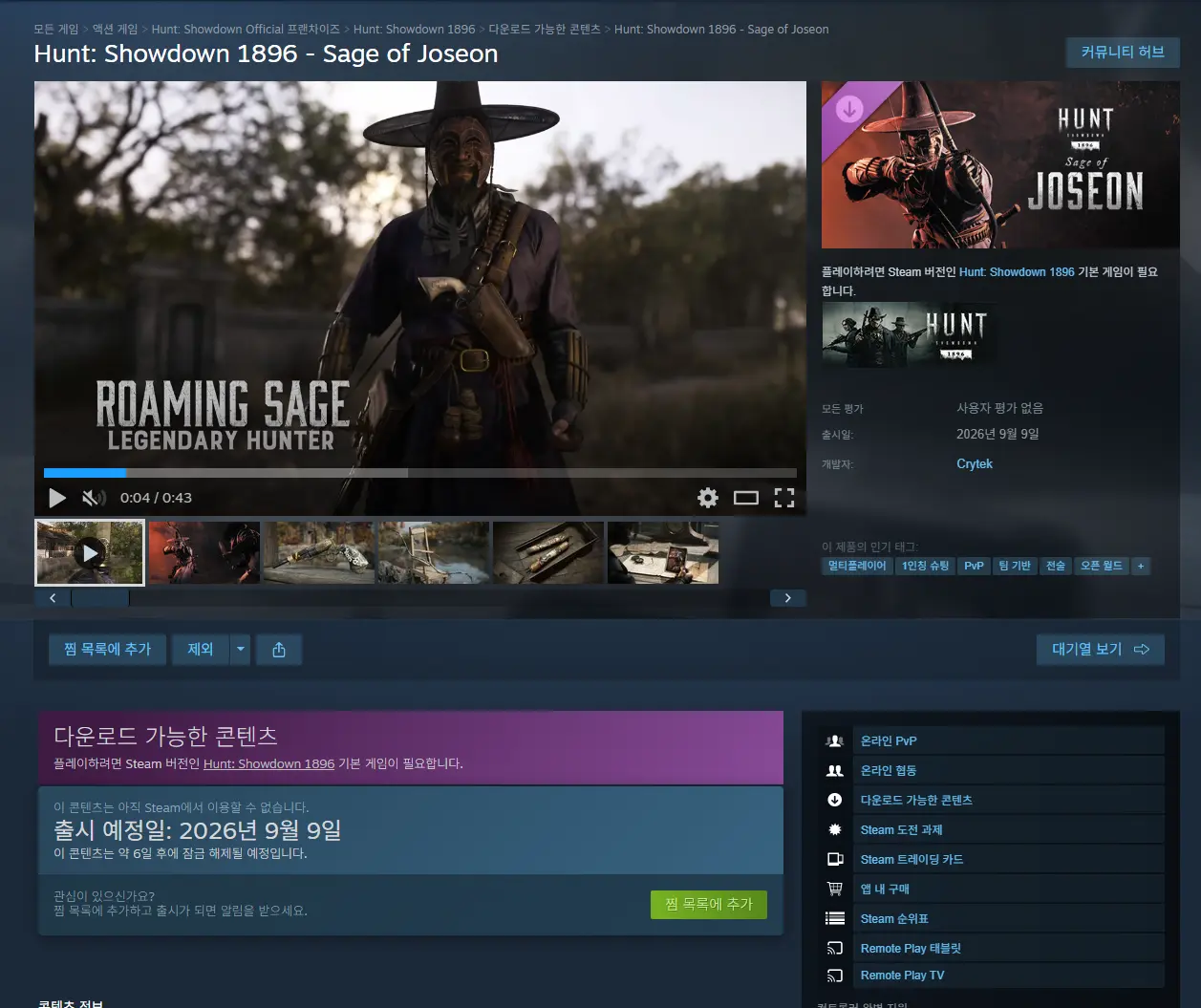The width and height of the screenshot is (1201, 1008).
Task: Open the 커뮤니티 허브 button
Action: [1123, 52]
